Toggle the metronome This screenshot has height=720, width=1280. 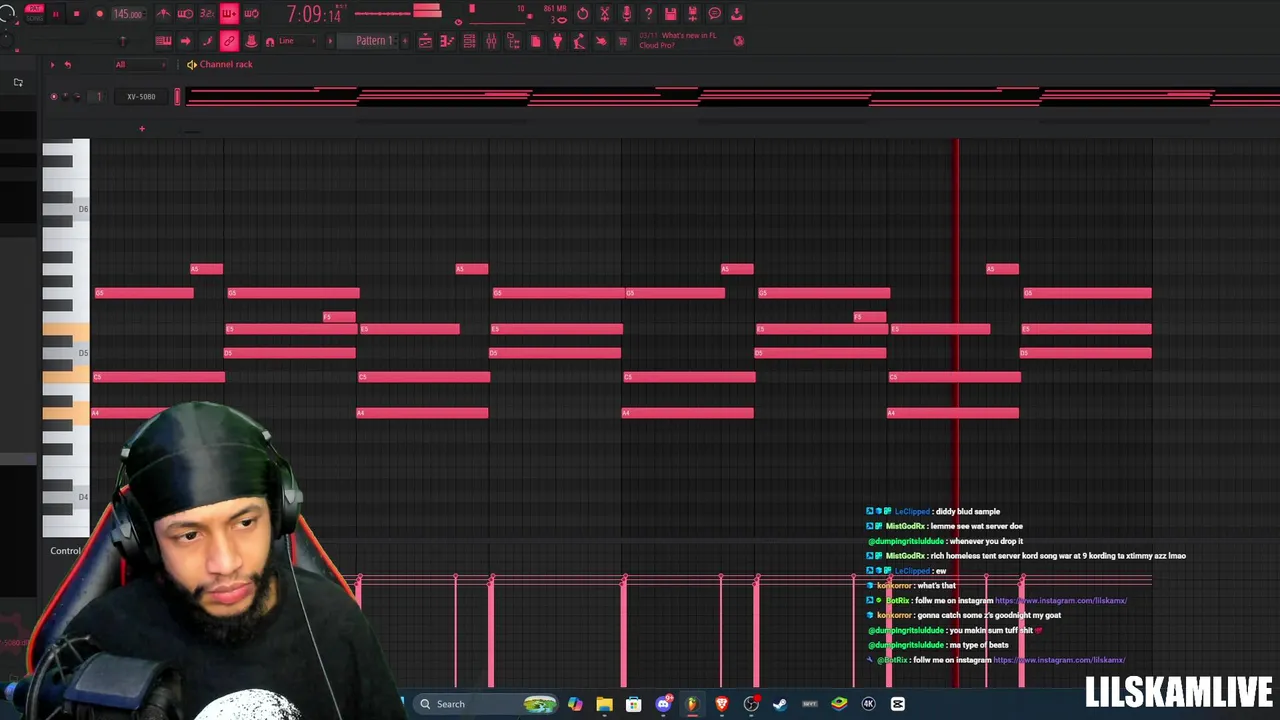163,14
